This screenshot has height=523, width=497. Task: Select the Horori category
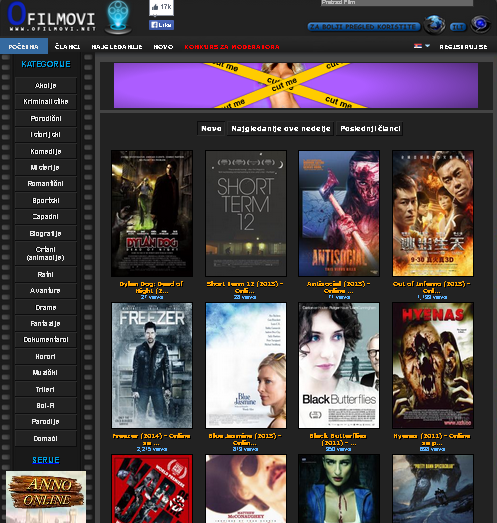[x=46, y=357]
